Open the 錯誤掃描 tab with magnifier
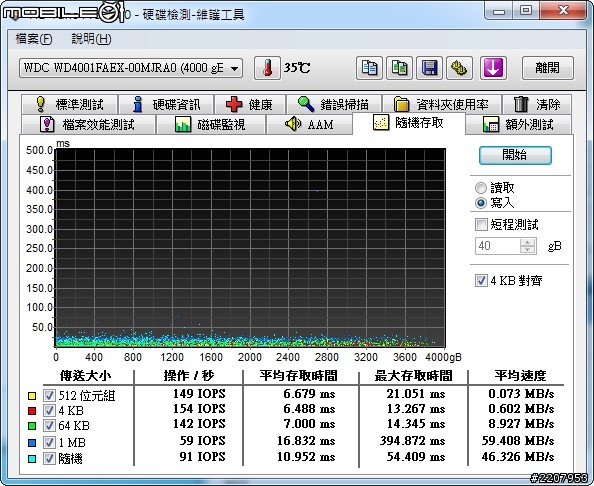This screenshot has width=594, height=486. click(334, 104)
